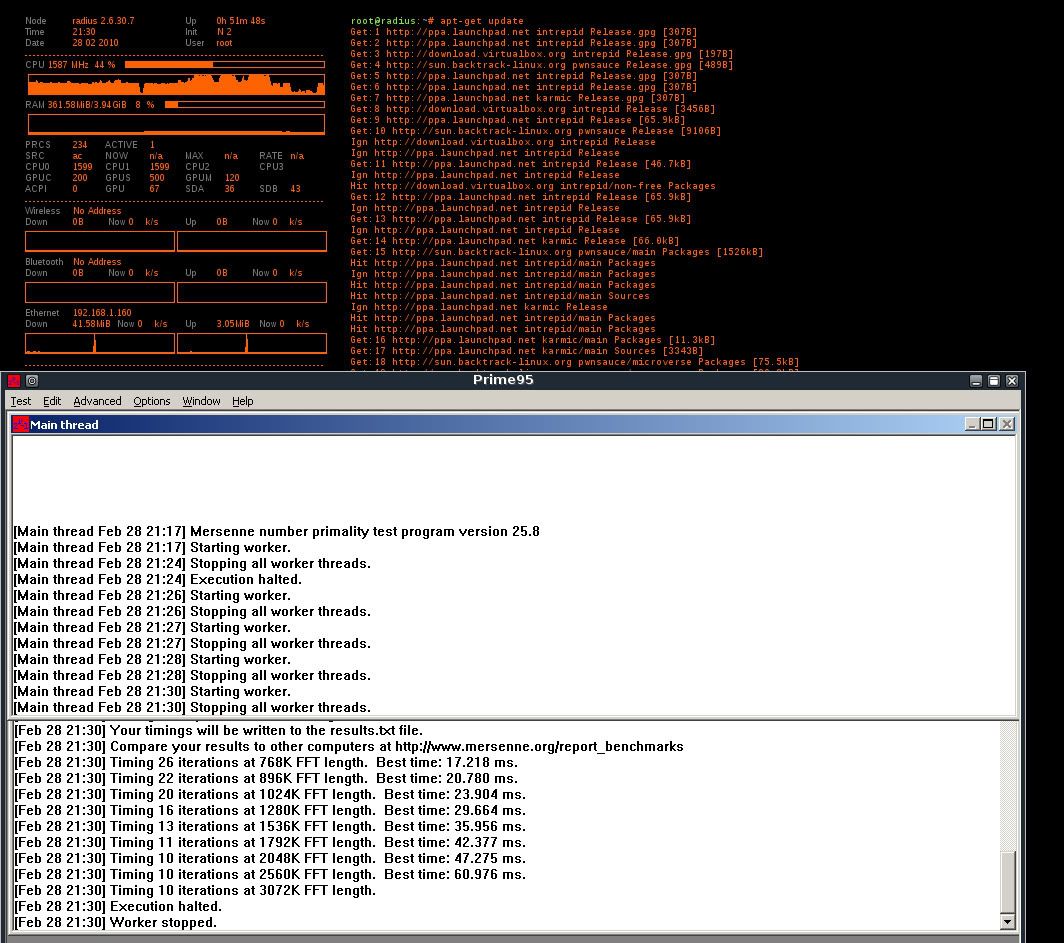
Task: Click the 1024K FFT length timing line
Action: (270, 794)
